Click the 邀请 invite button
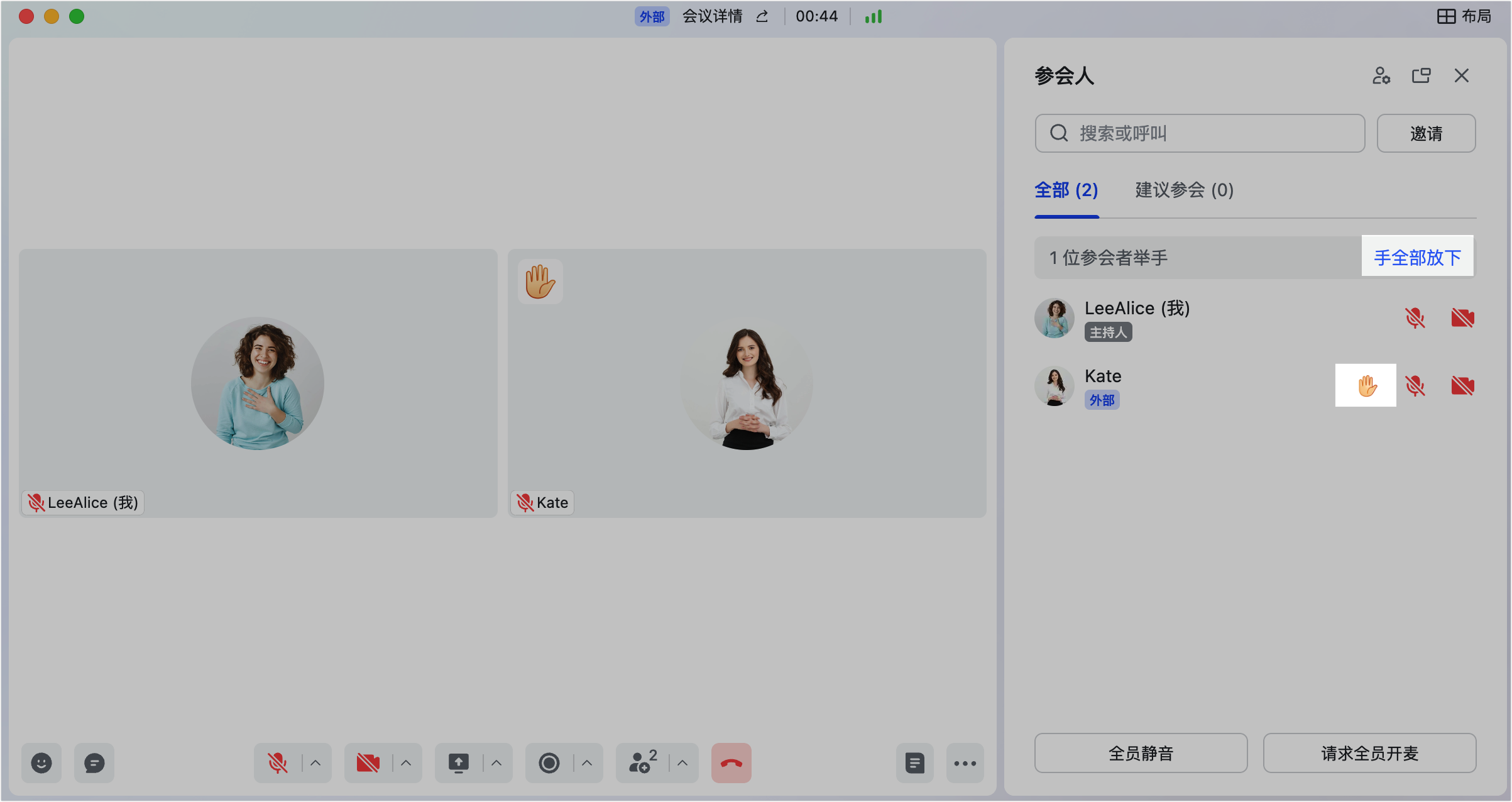 1427,133
